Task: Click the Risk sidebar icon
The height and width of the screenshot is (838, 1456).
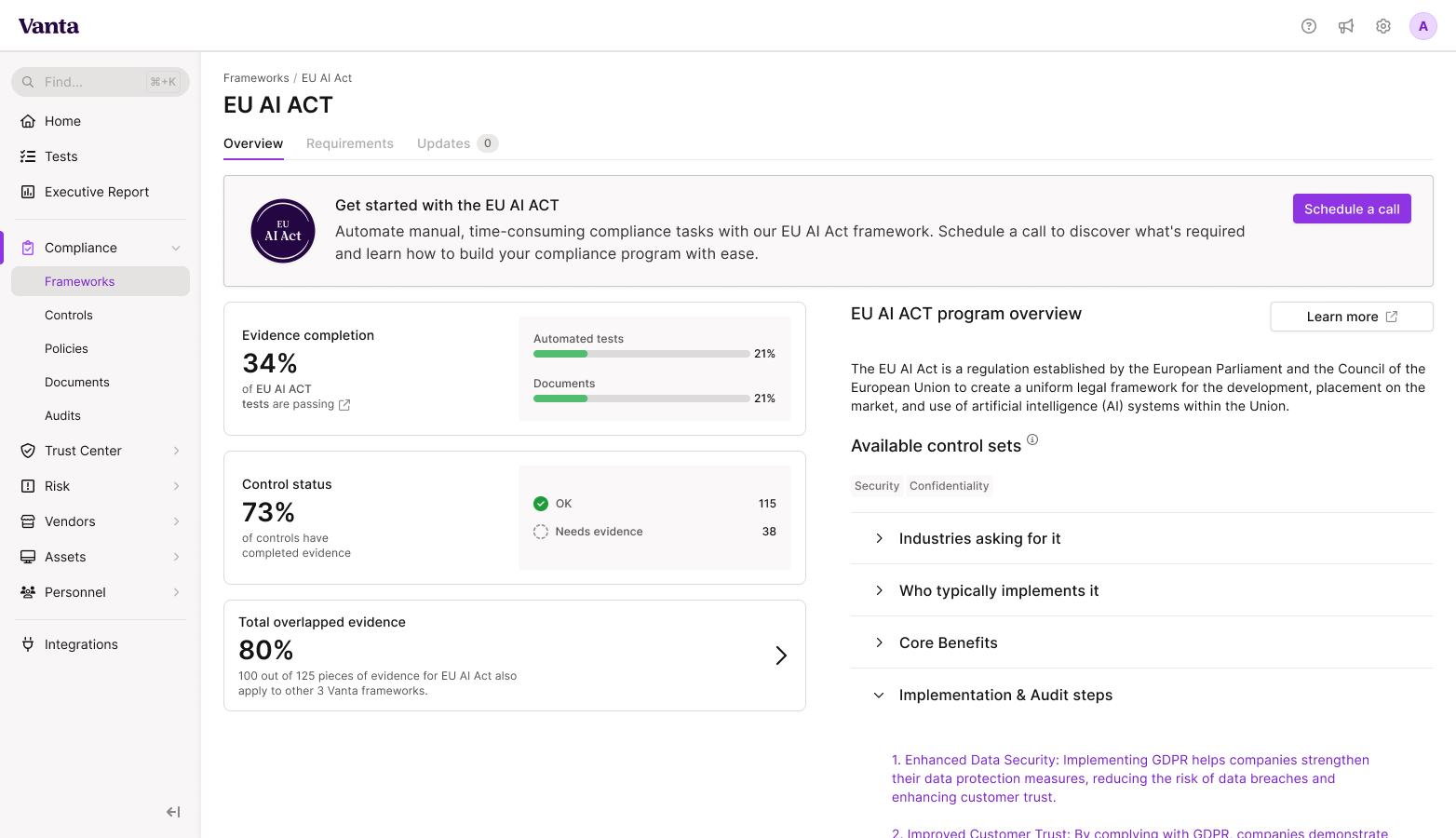Action: tap(28, 486)
